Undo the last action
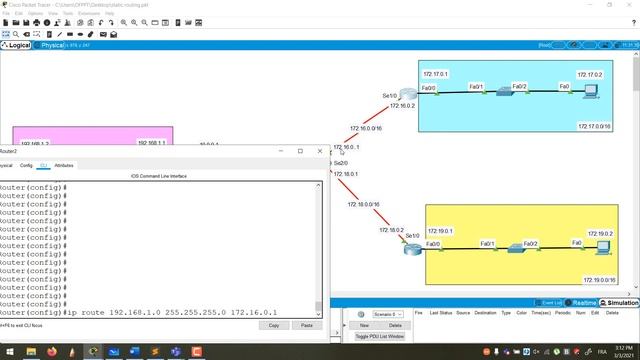Viewport: 640px width, 360px height. pos(101,23)
